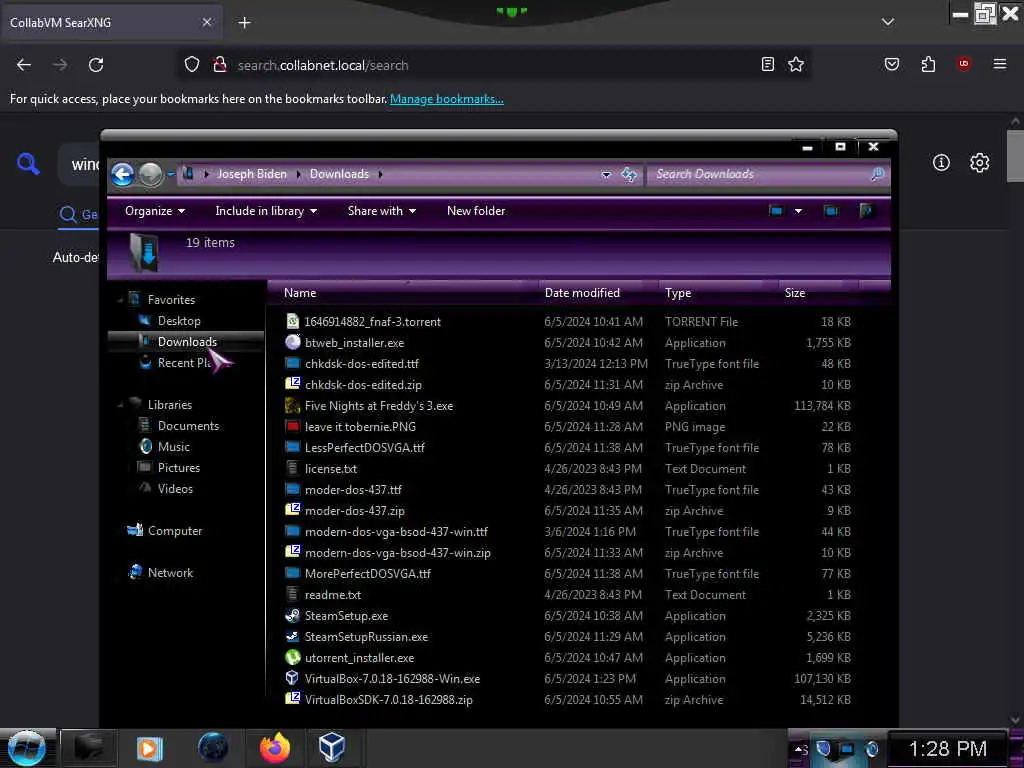
Task: Open Firefox list all tabs dropdown
Action: 888,22
